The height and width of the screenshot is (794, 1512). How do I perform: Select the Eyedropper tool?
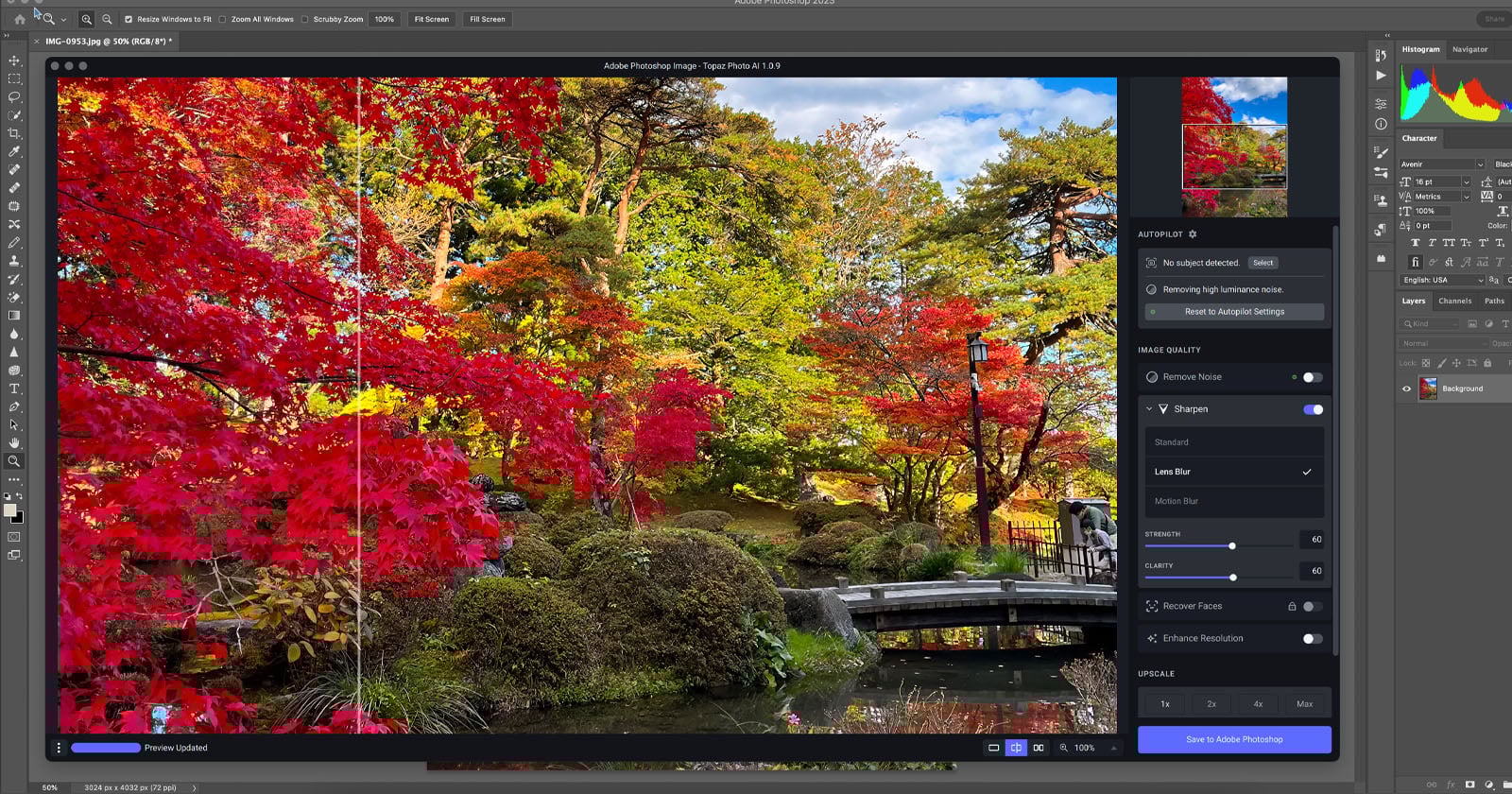pos(14,151)
